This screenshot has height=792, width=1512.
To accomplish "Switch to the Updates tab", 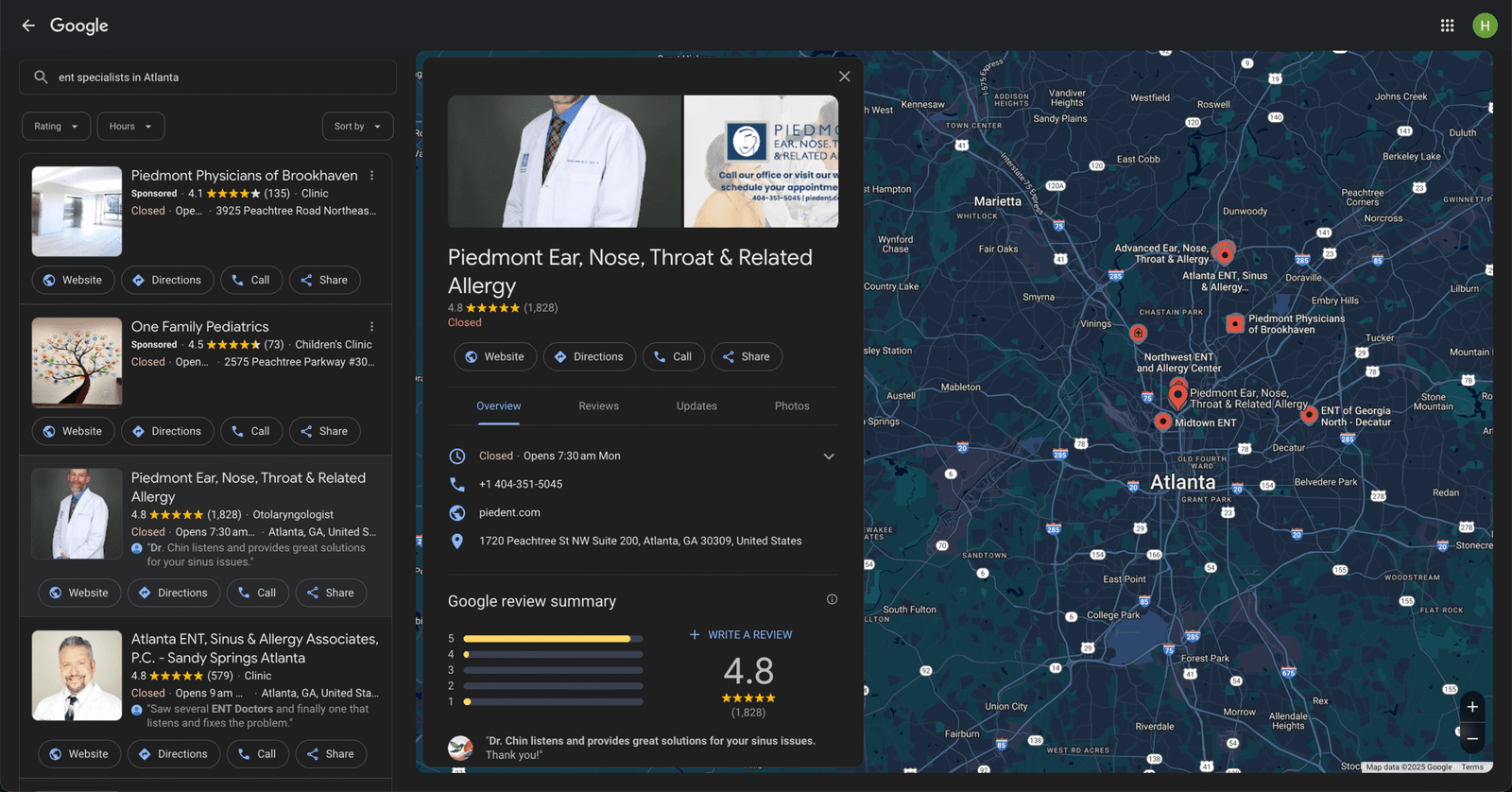I will pos(696,406).
